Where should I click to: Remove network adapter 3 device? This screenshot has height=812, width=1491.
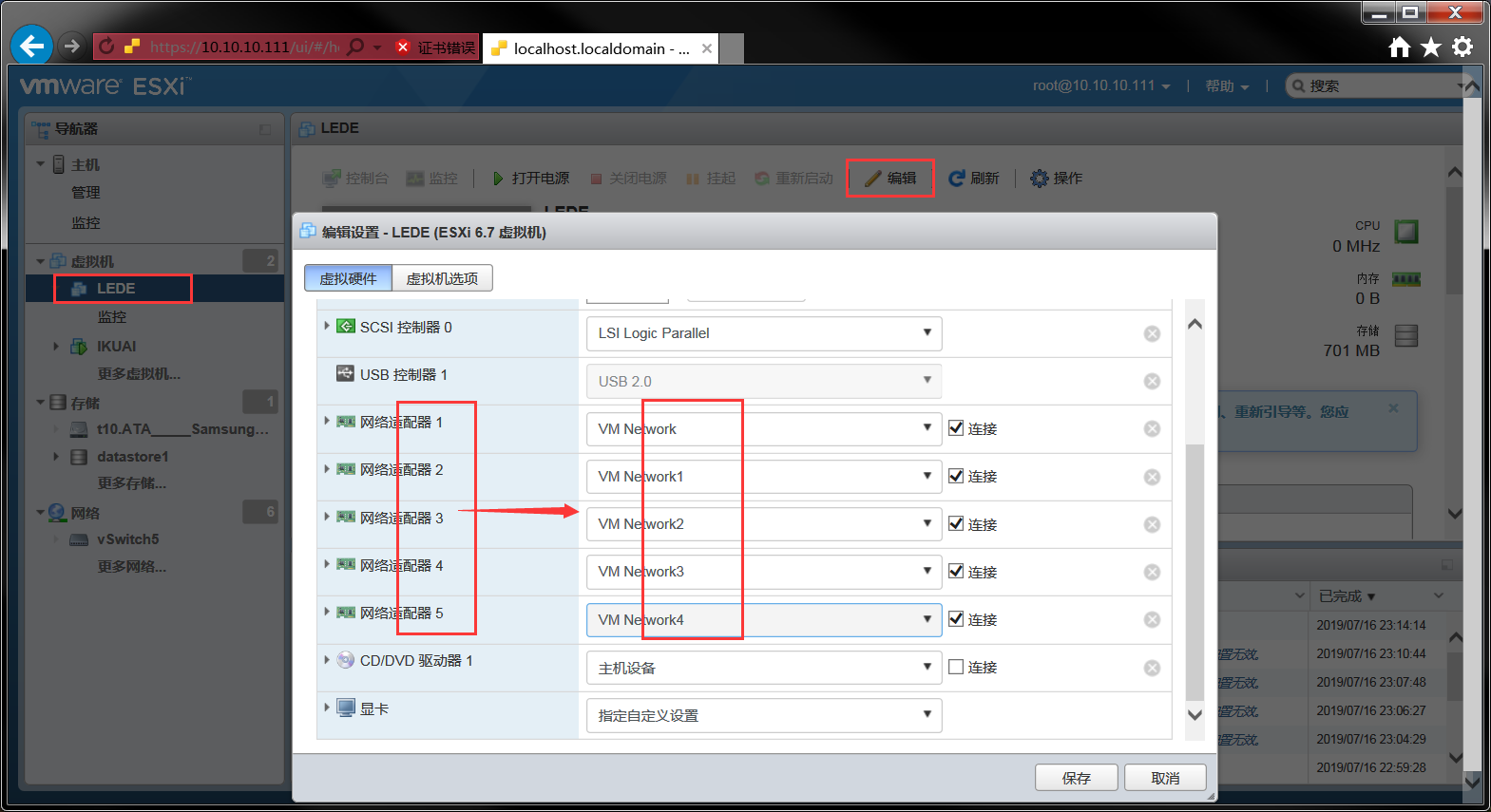pyautogui.click(x=1152, y=524)
